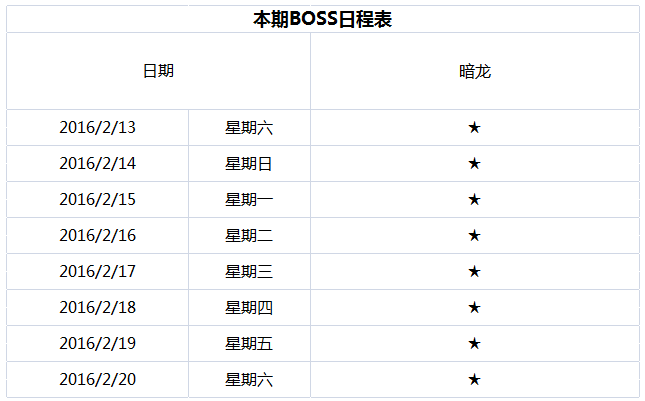
Task: Select the 2016/2/19 date cell
Action: tap(97, 344)
